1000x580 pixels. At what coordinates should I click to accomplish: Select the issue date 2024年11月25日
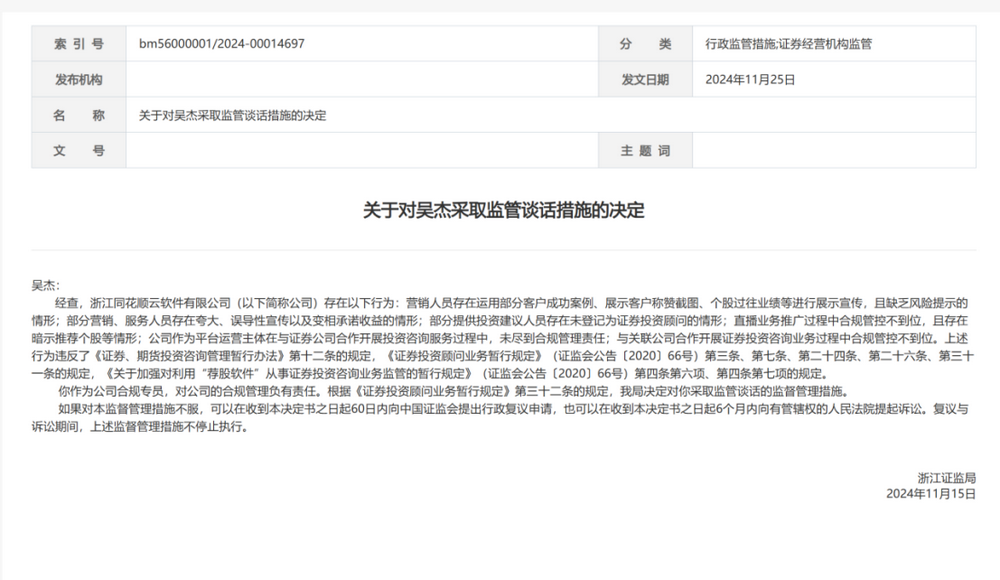pyautogui.click(x=750, y=80)
